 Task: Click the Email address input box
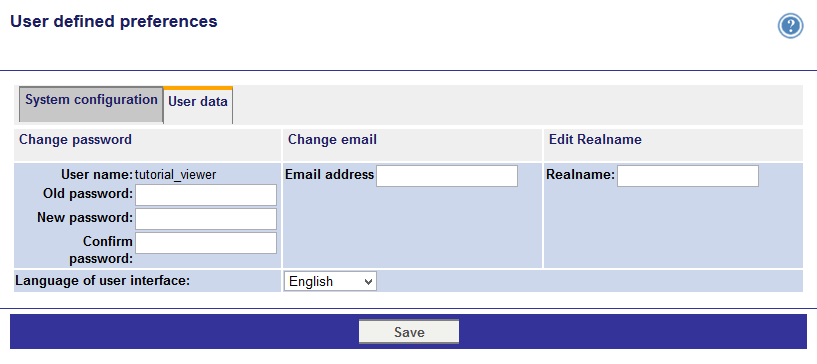tap(447, 176)
